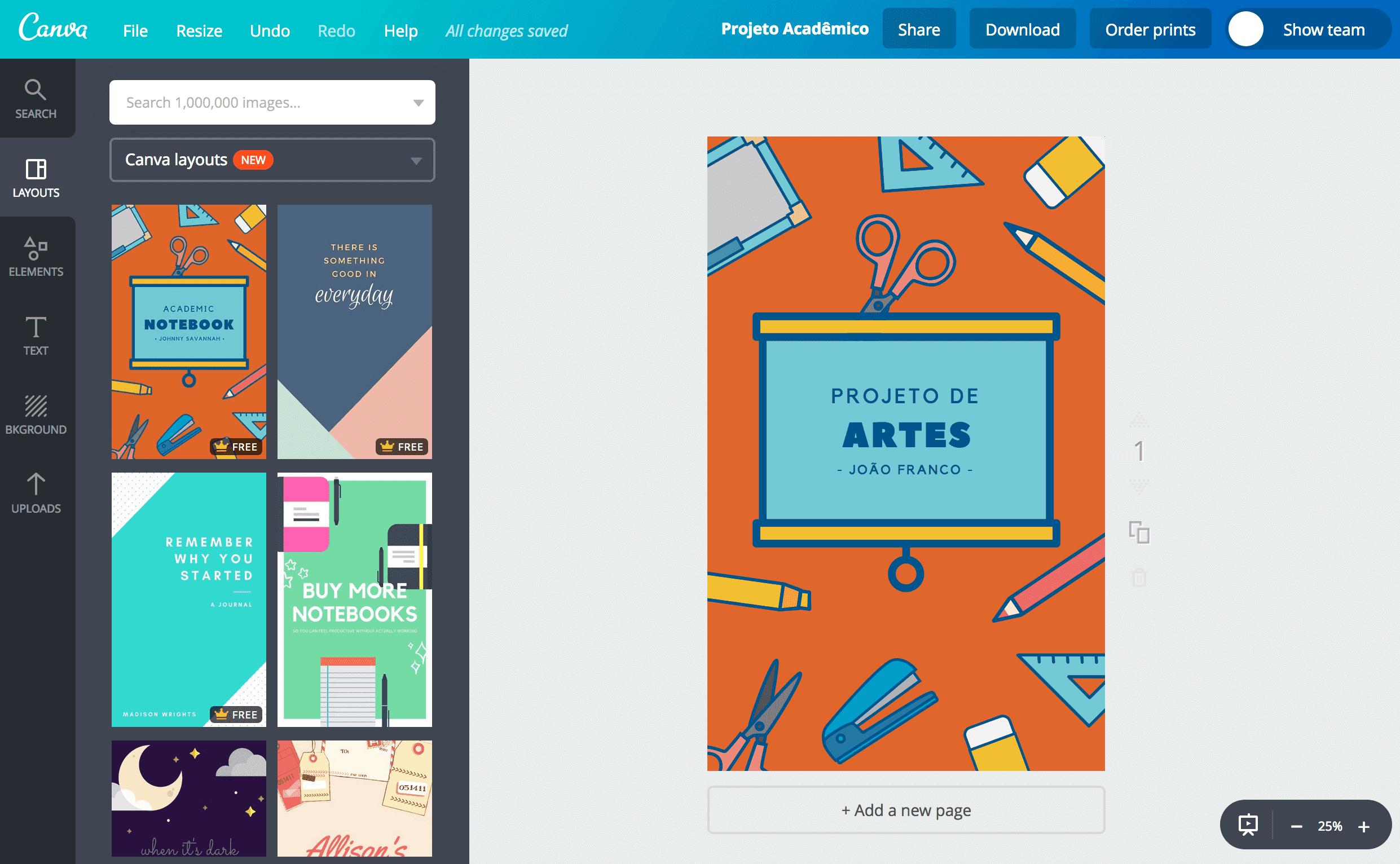Toggle Show team panel
1400x864 pixels.
pos(1323,29)
